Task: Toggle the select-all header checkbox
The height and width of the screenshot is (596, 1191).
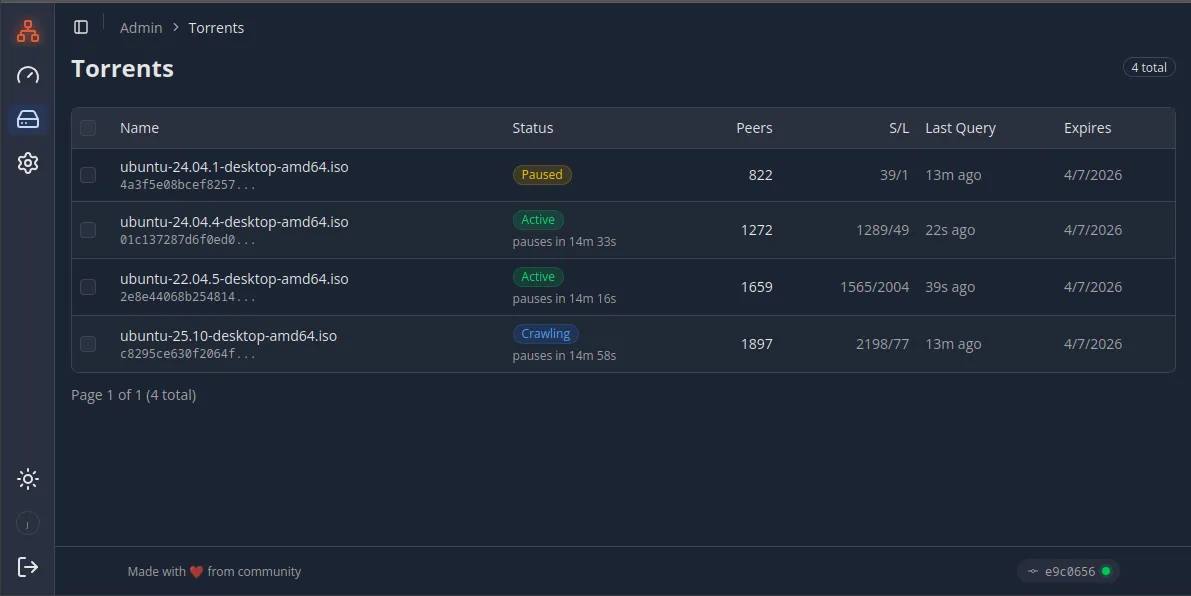Action: tap(88, 128)
